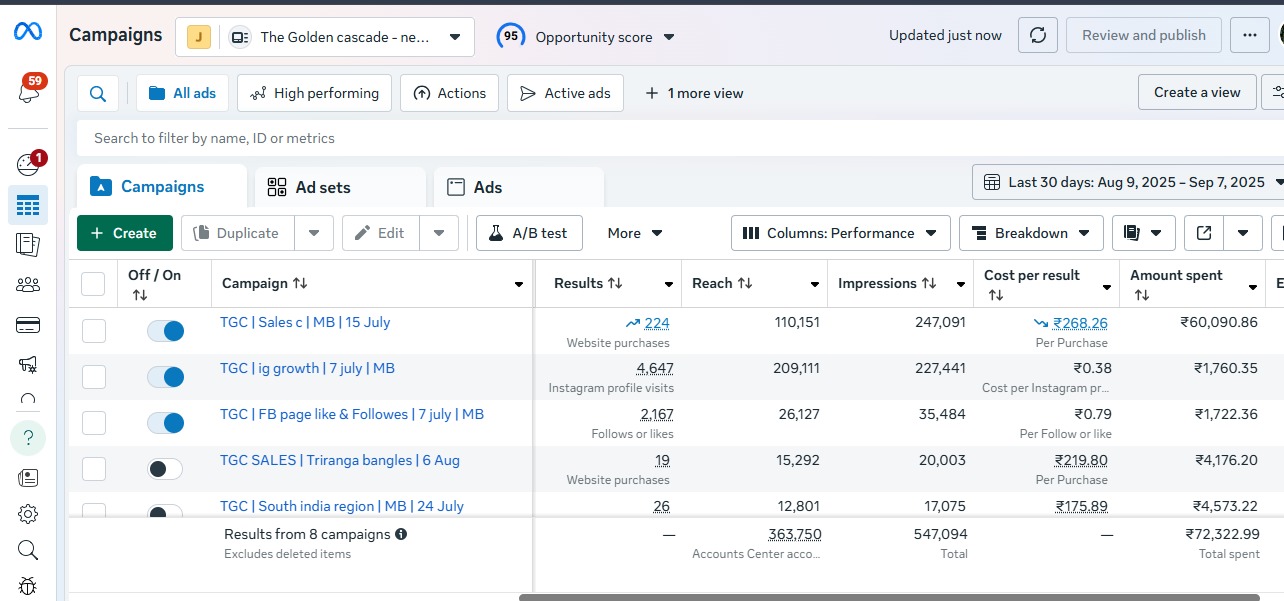Open the Campaign column header dropdown arrow

[518, 285]
